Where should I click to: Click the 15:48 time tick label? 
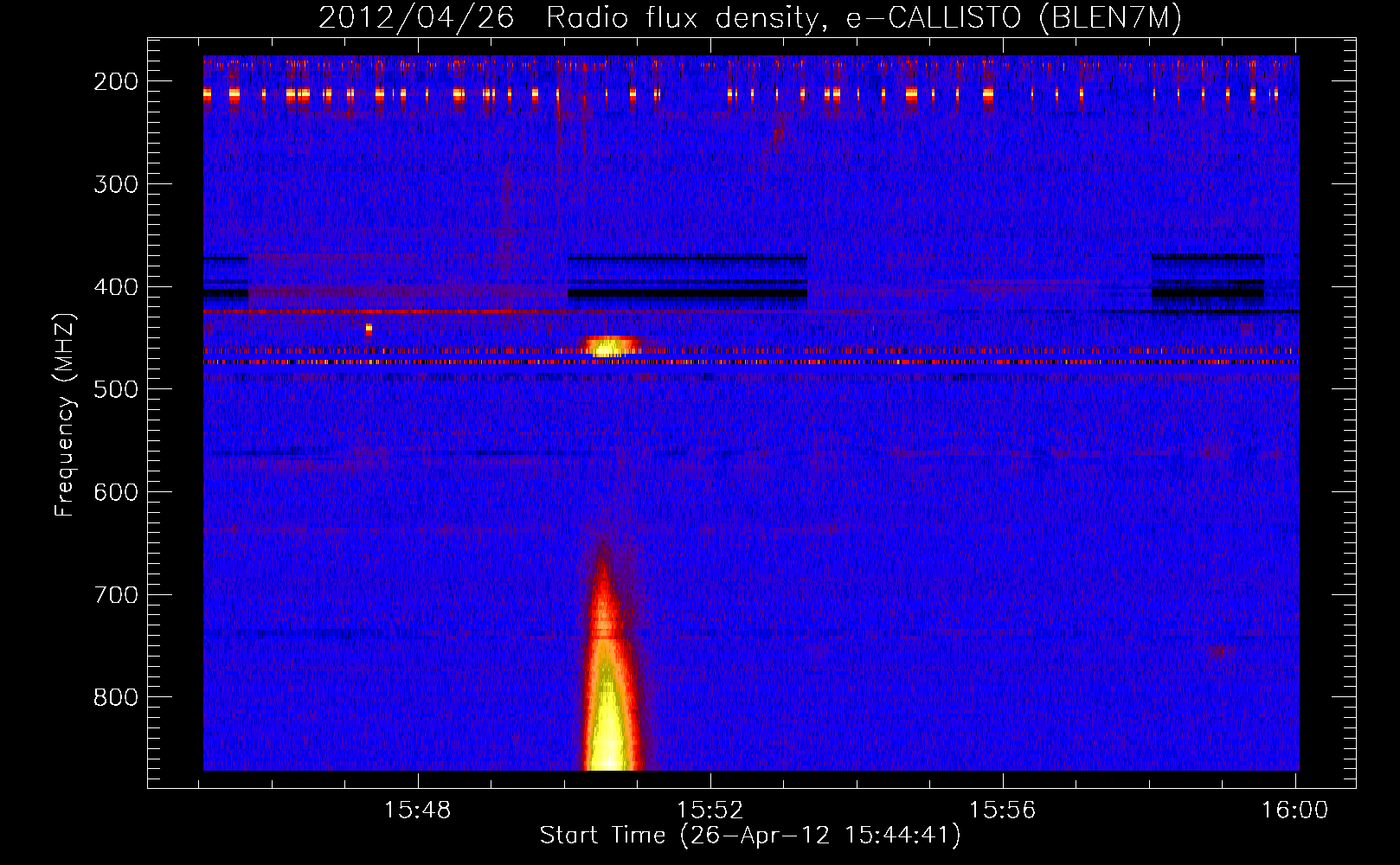[x=418, y=811]
